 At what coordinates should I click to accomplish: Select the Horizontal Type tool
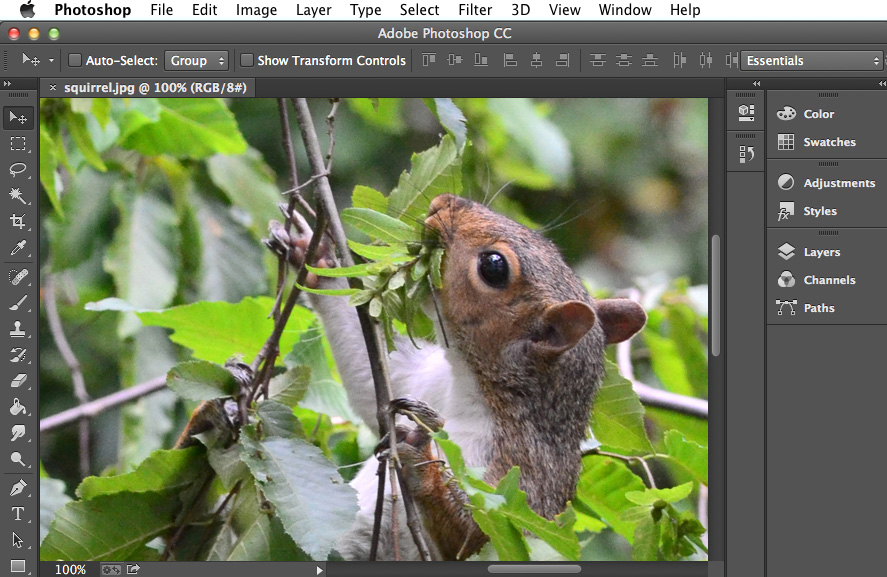pos(18,514)
